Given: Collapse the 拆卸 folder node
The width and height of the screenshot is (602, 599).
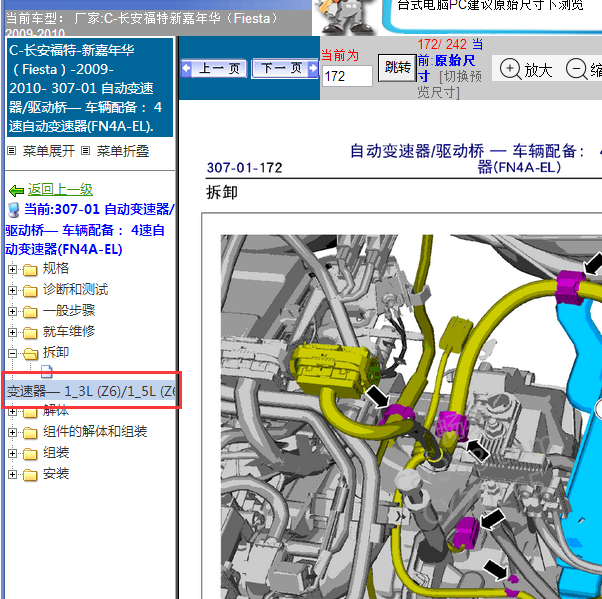Looking at the screenshot, I should (12, 353).
